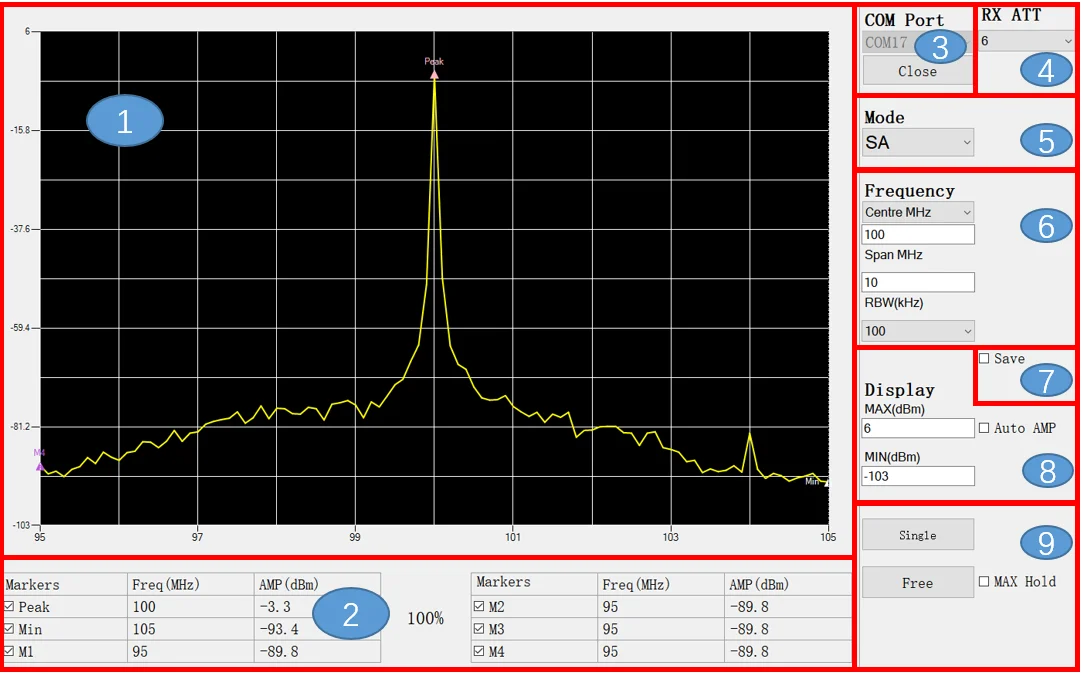1082x674 pixels.
Task: Uncheck the Min marker checkbox
Action: [10, 630]
